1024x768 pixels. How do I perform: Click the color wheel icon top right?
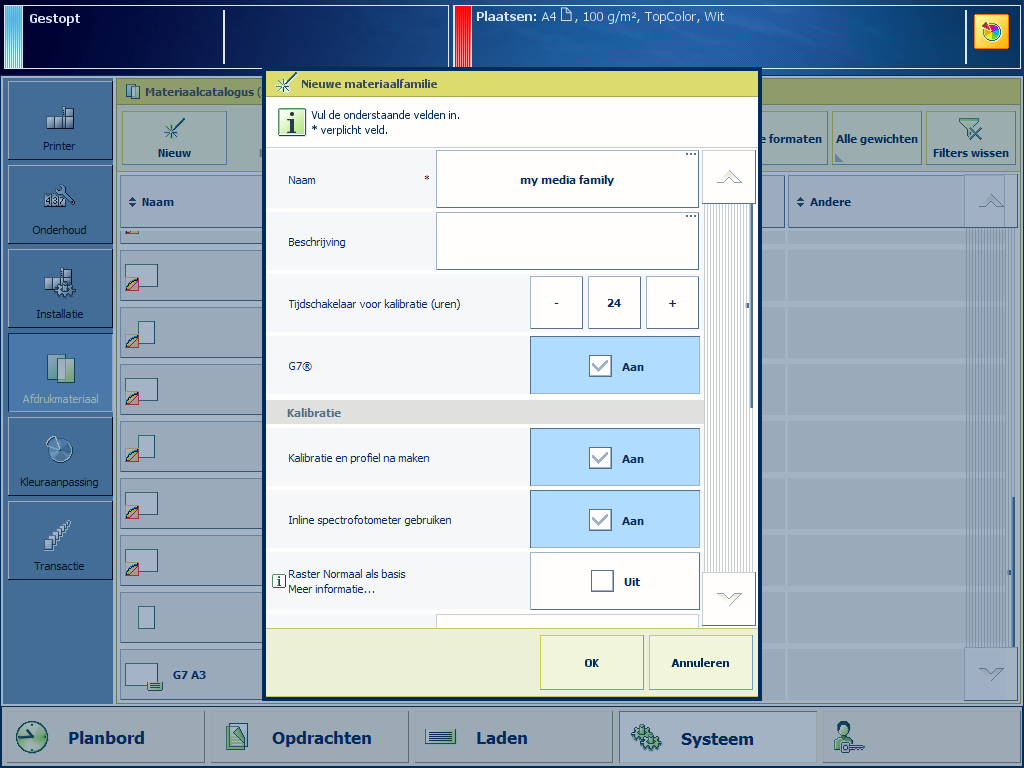click(991, 32)
